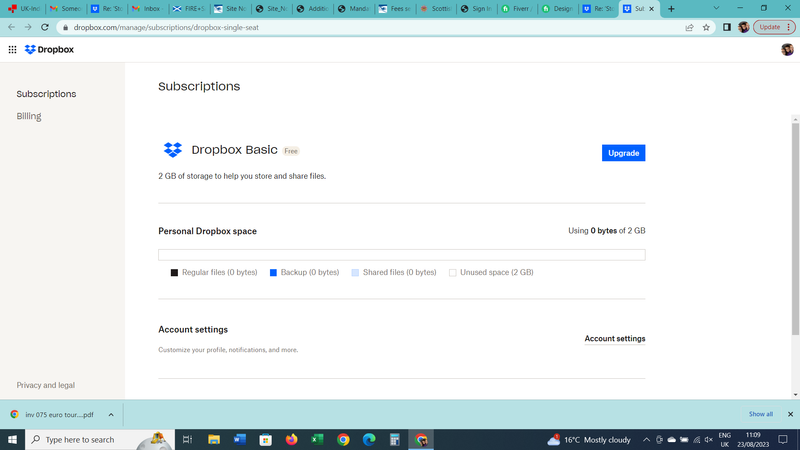Open the account avatar menu on the Dropbox page

pyautogui.click(x=787, y=49)
